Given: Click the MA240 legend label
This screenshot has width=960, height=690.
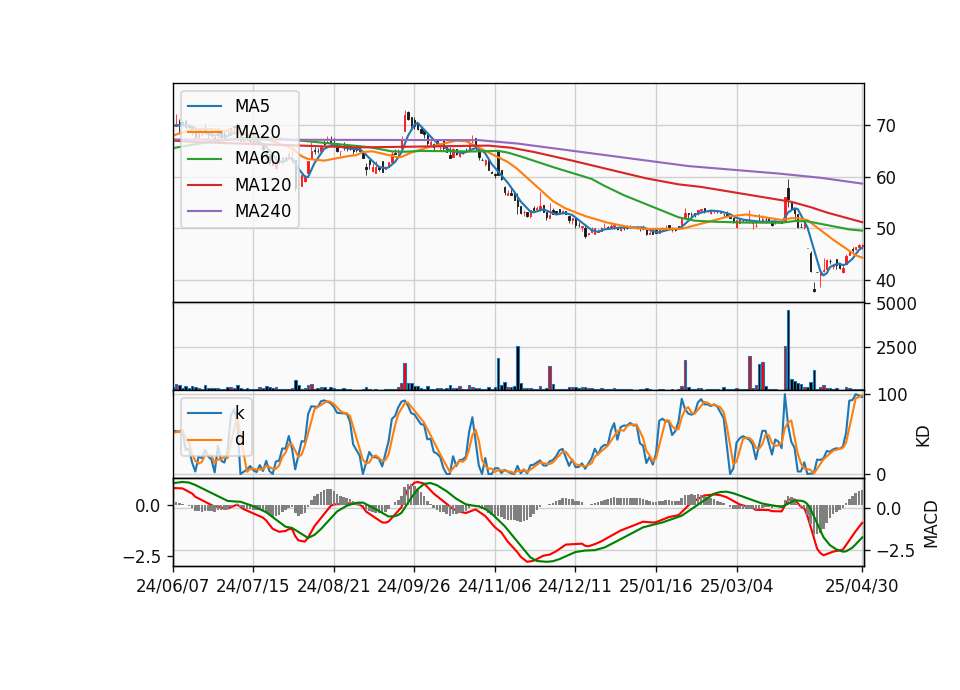Looking at the screenshot, I should (263, 211).
